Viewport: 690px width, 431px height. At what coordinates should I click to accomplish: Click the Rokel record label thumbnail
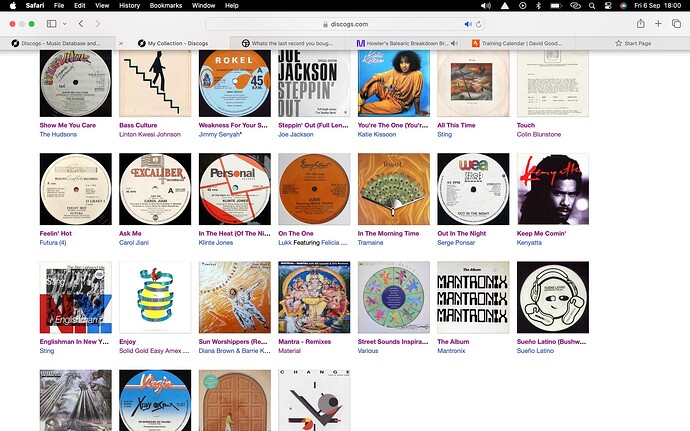click(x=235, y=83)
